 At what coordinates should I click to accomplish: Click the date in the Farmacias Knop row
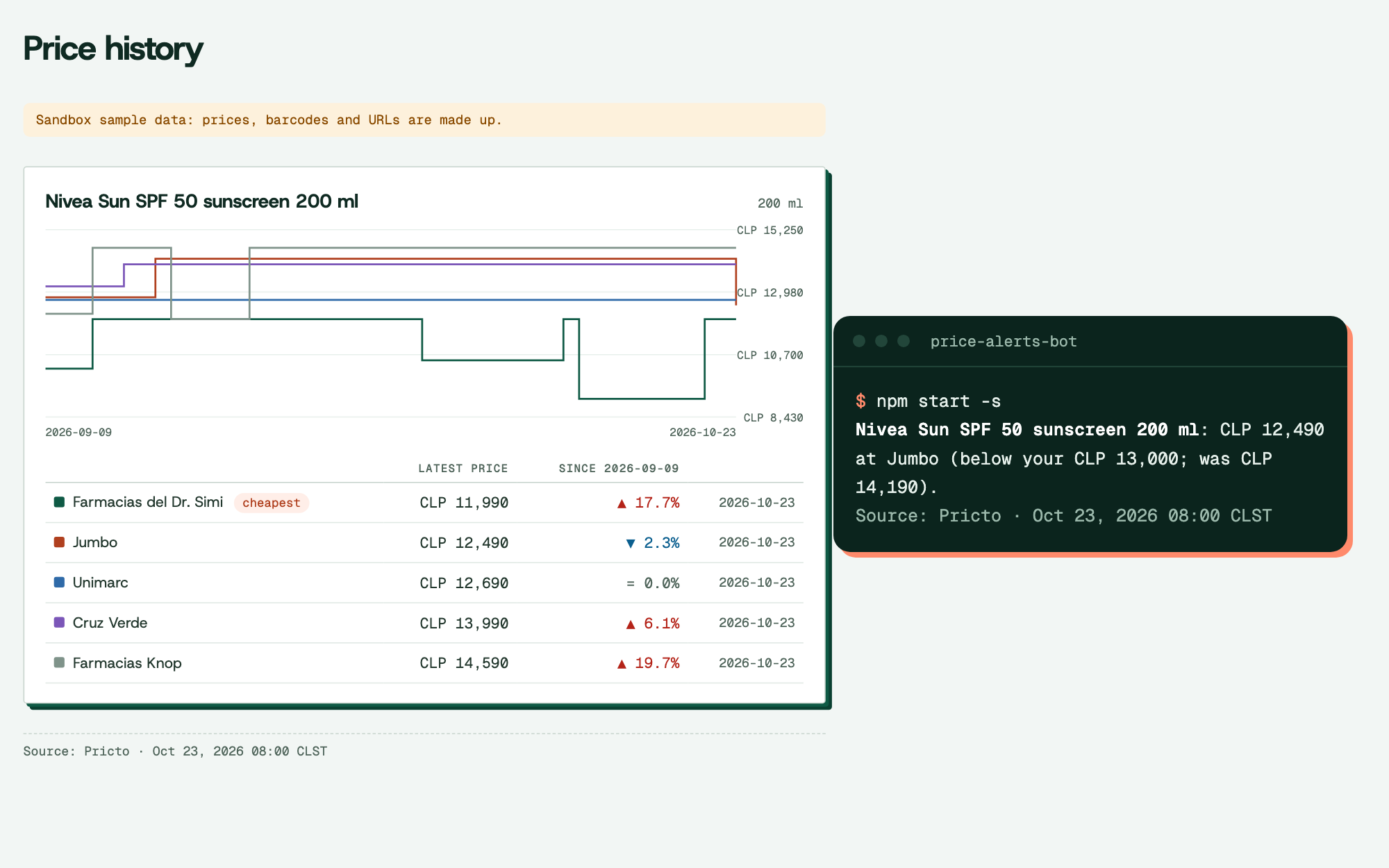(x=757, y=663)
